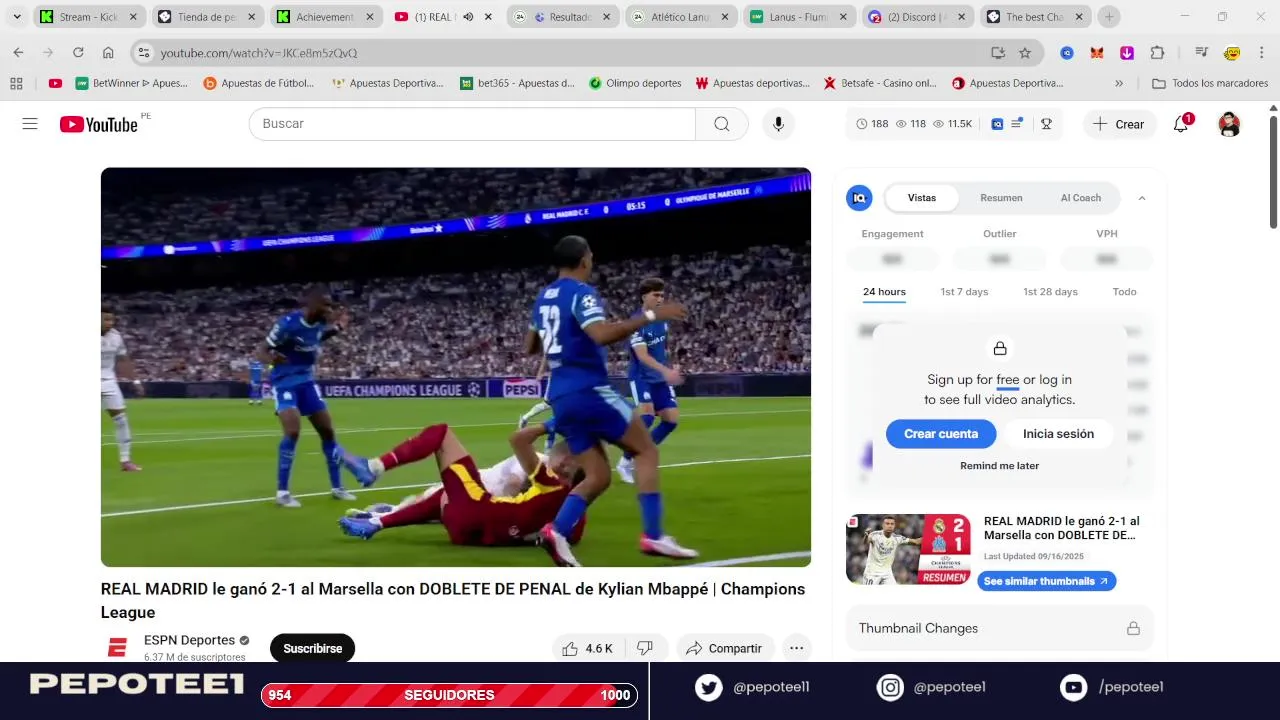Open the vidIQ list icon with blue dot

1017,124
